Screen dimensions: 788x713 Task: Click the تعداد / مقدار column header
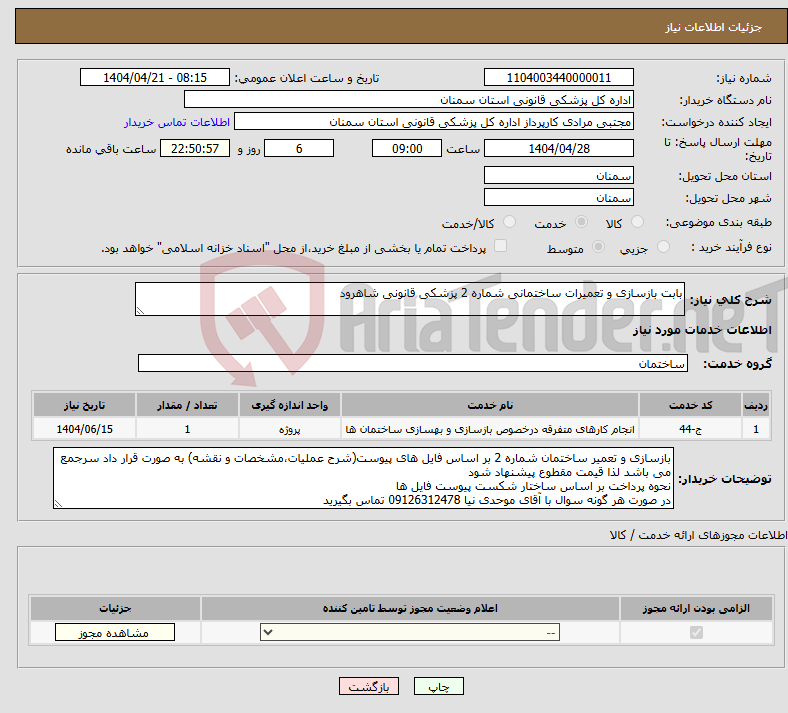[187, 405]
